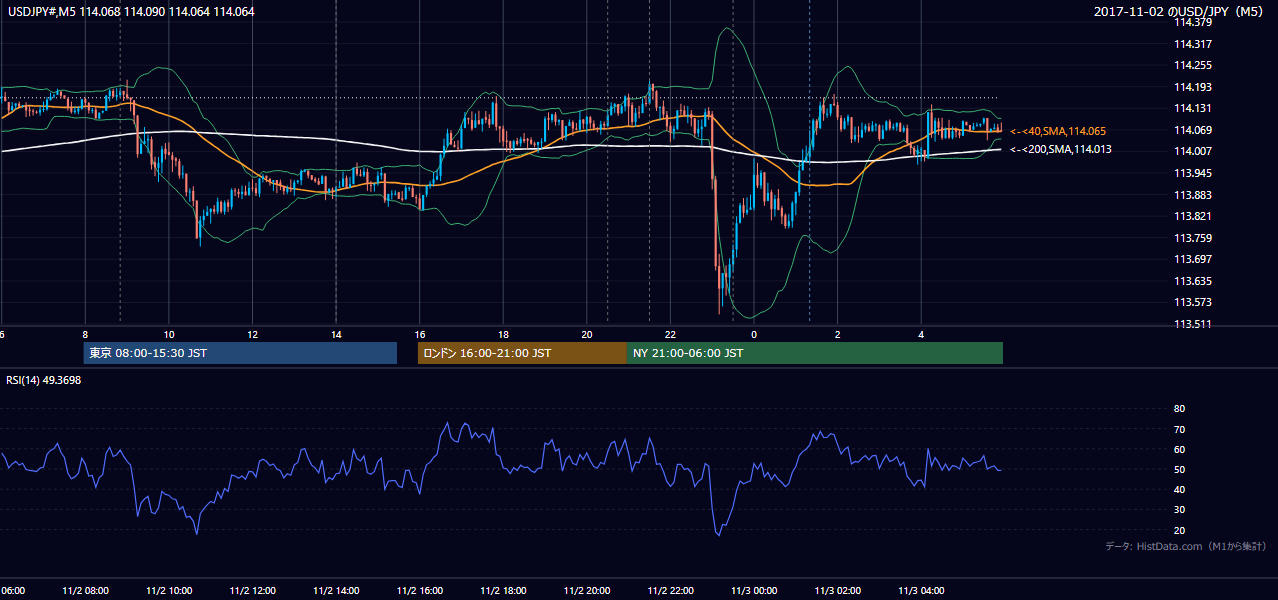Select the ロンドン 16:00-21:00 JST session bar
Viewport: 1278px width, 600px height.
[x=522, y=353]
